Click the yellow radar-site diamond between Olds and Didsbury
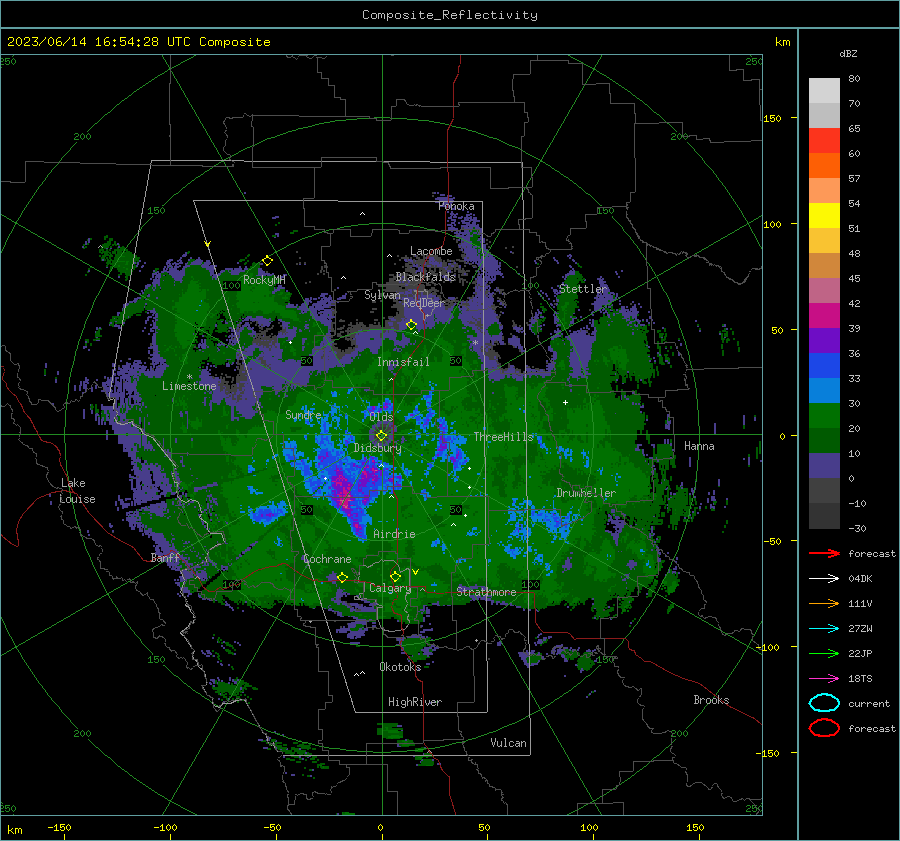 pyautogui.click(x=381, y=436)
